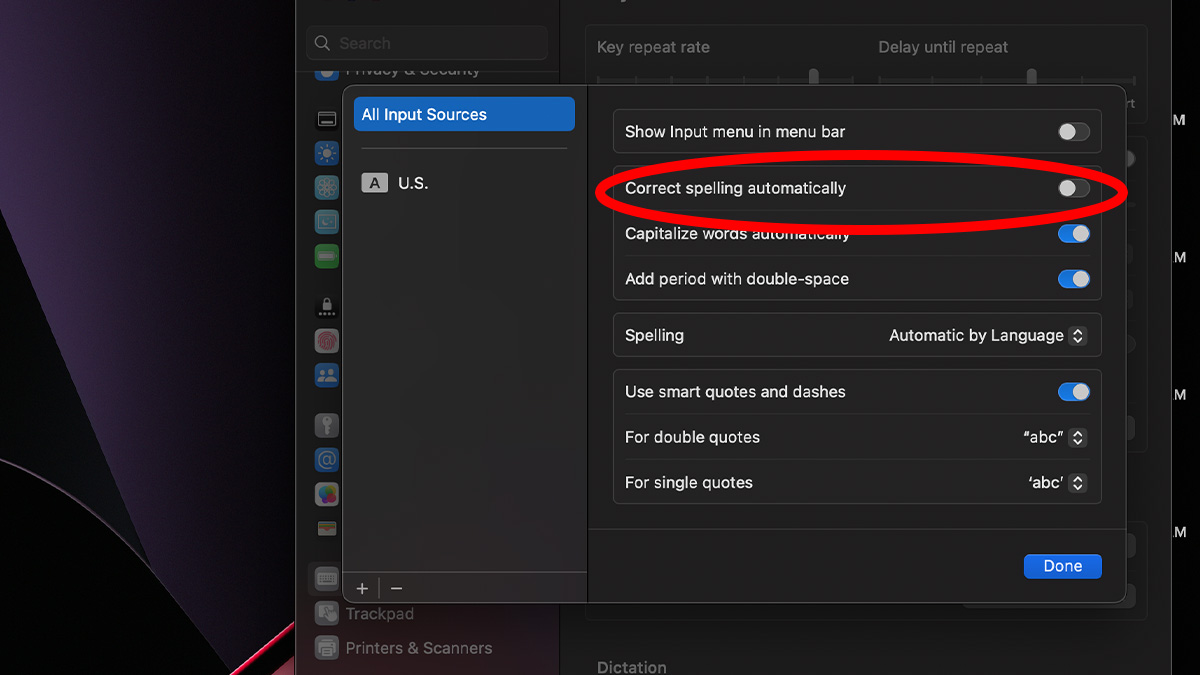This screenshot has width=1200, height=675.
Task: Enable Correct spelling automatically
Action: pyautogui.click(x=1073, y=188)
